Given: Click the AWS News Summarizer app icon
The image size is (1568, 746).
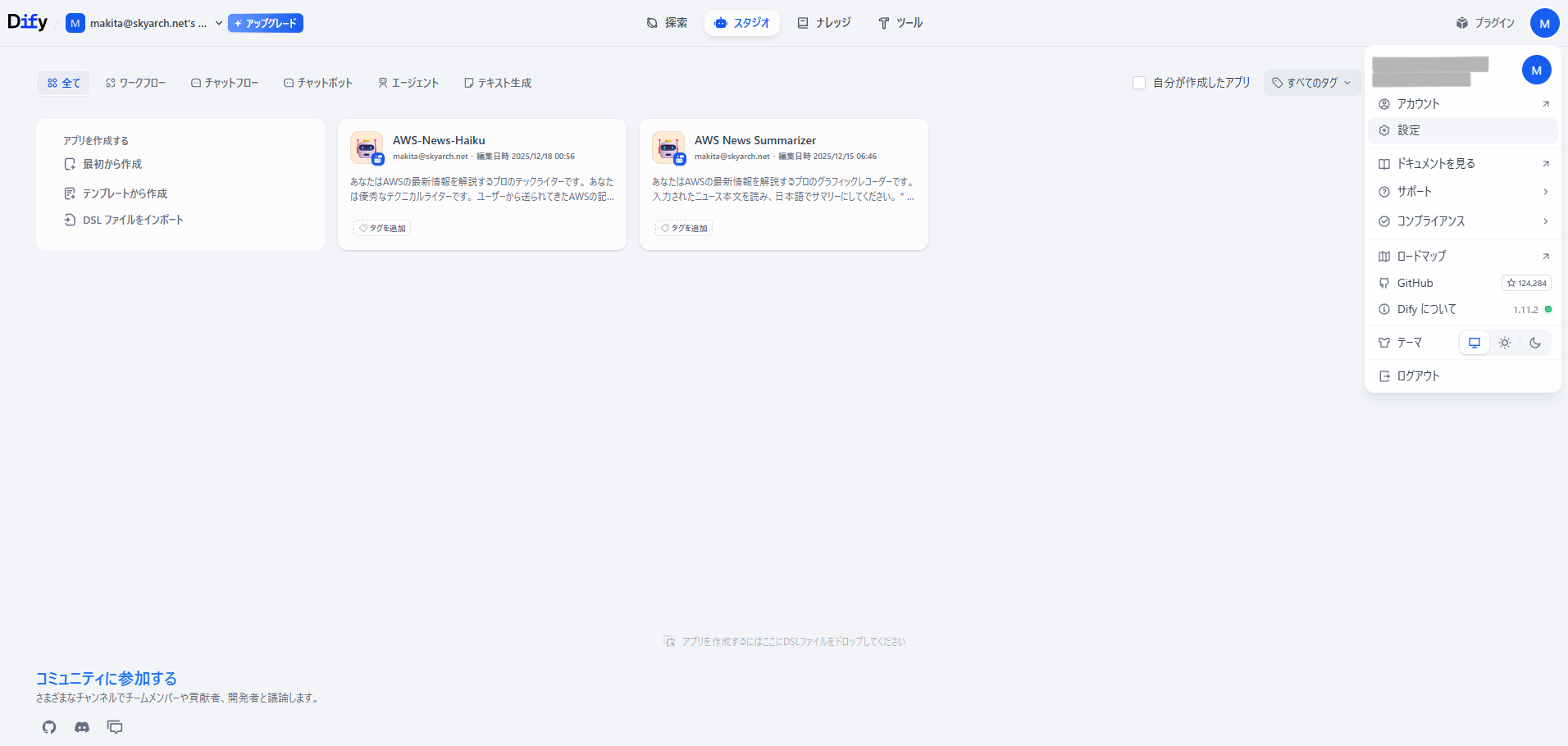Looking at the screenshot, I should [668, 148].
